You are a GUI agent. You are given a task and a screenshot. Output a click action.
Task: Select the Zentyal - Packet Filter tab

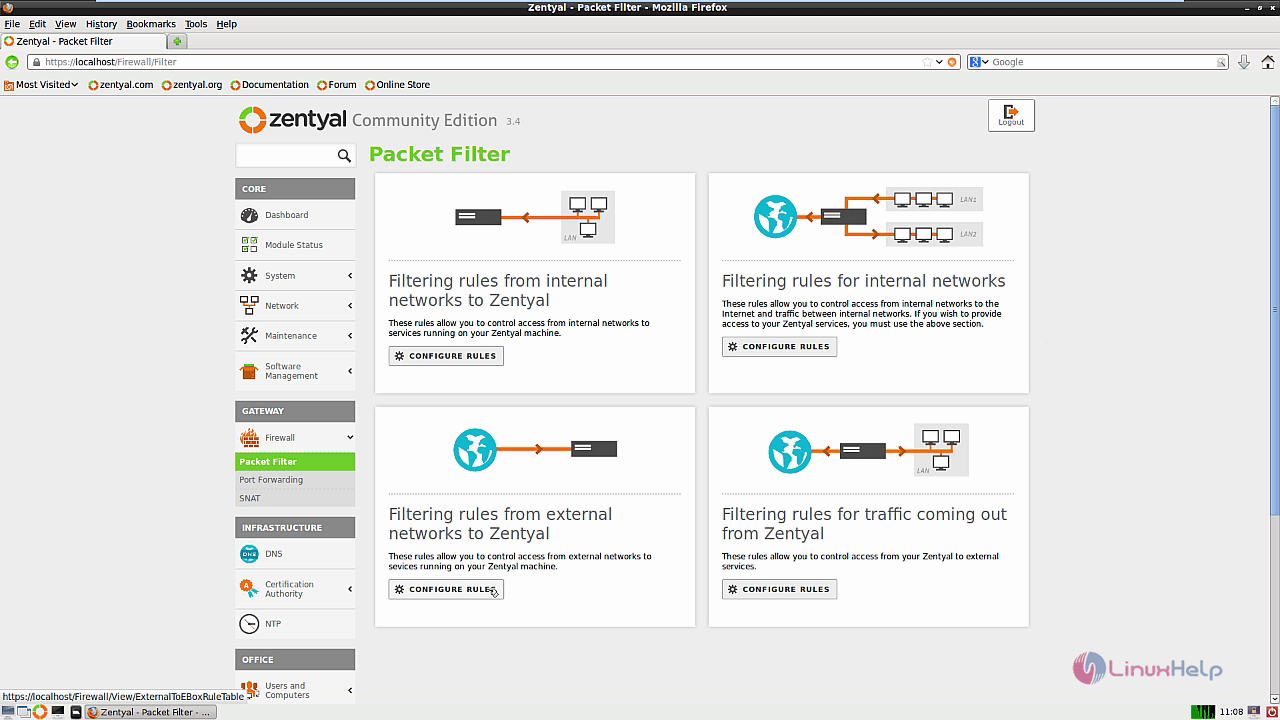[83, 41]
